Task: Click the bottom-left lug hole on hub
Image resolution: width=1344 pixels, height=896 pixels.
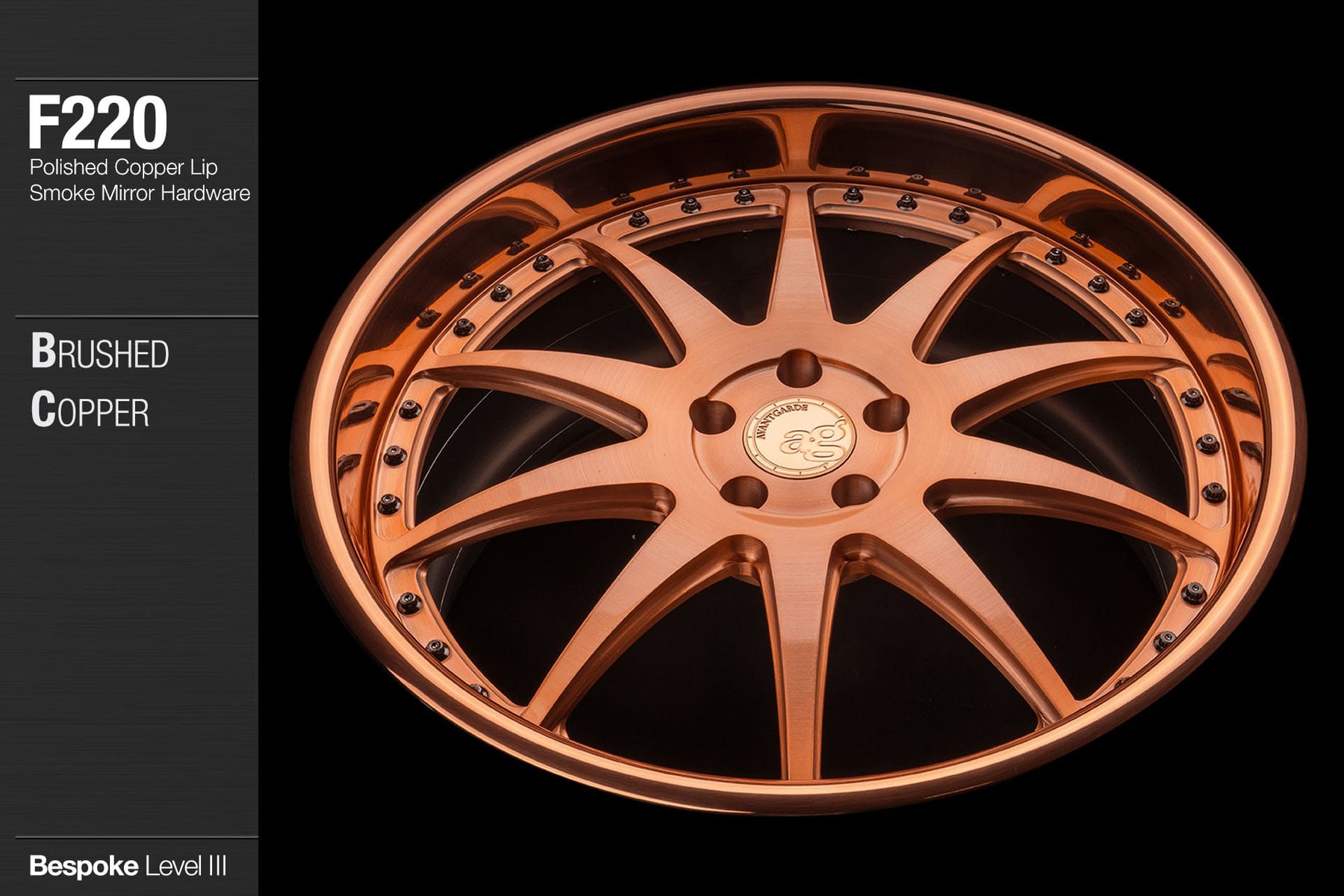Action: pyautogui.click(x=747, y=491)
